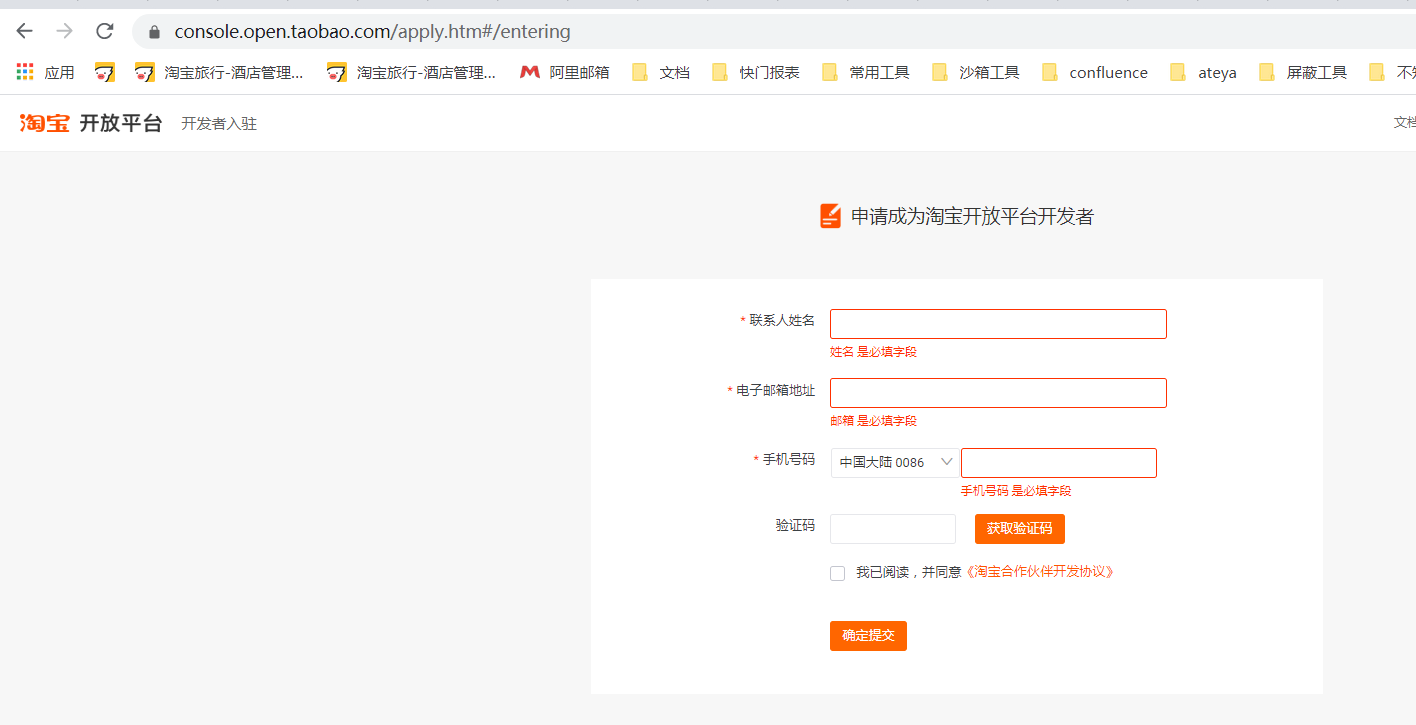
Task: Open the confluence bookmark folder
Action: [x=1095, y=72]
